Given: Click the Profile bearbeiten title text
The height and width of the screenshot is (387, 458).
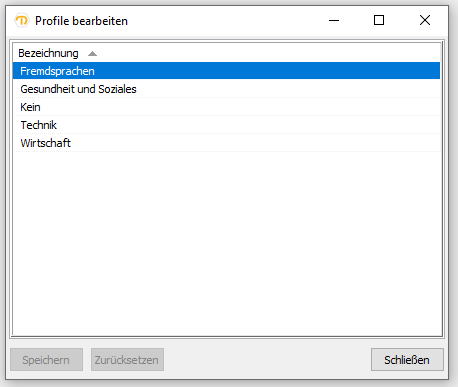Looking at the screenshot, I should [81, 21].
